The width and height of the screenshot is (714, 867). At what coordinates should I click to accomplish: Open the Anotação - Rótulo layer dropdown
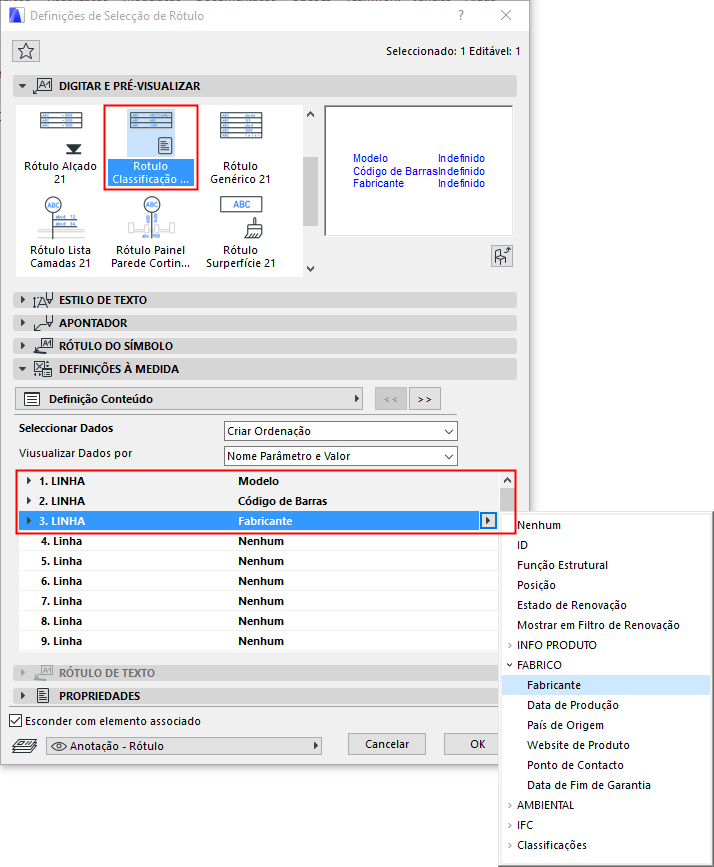[184, 746]
